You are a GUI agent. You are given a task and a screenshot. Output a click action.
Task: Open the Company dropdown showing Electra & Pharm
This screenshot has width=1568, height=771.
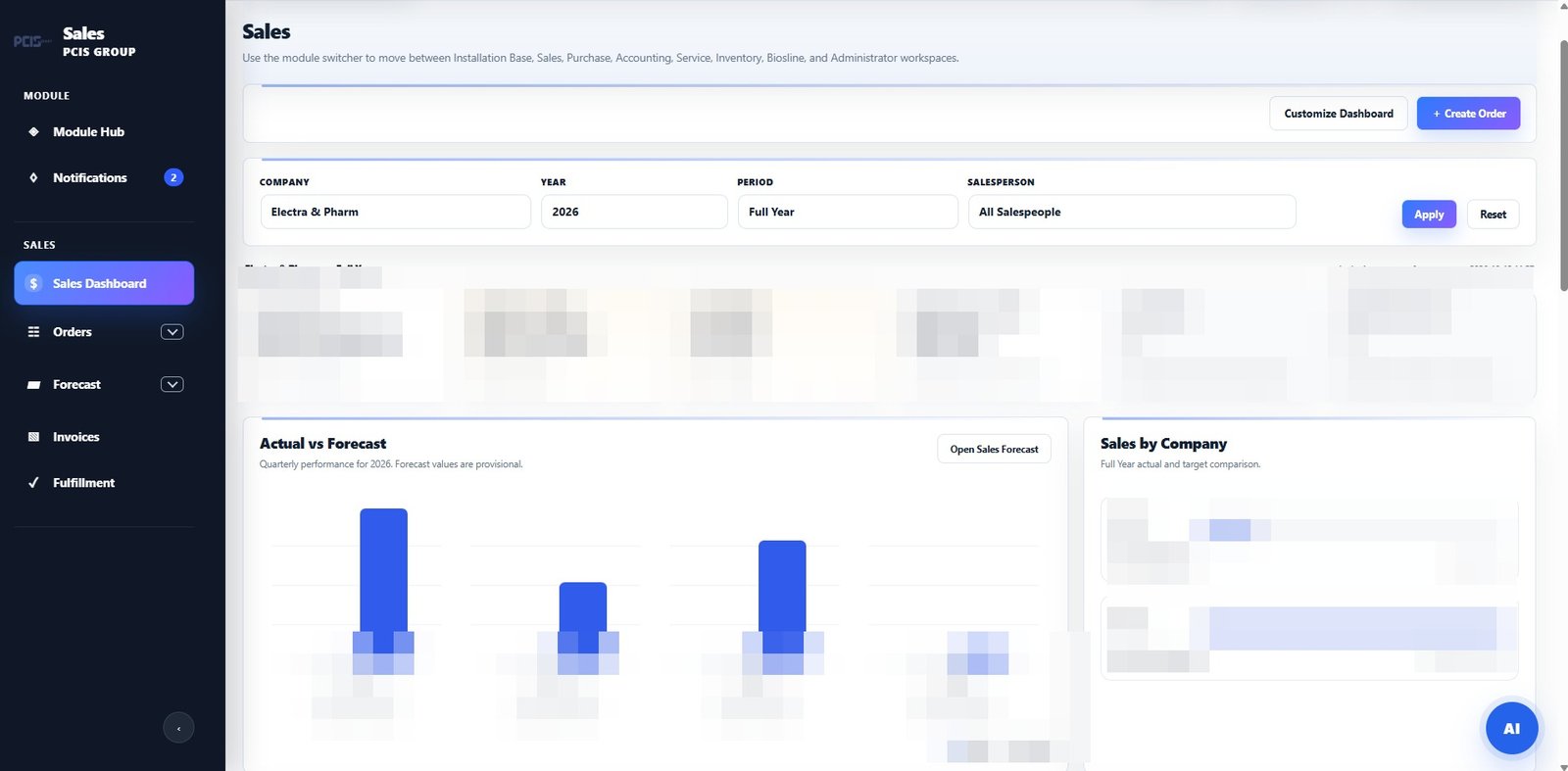[395, 212]
